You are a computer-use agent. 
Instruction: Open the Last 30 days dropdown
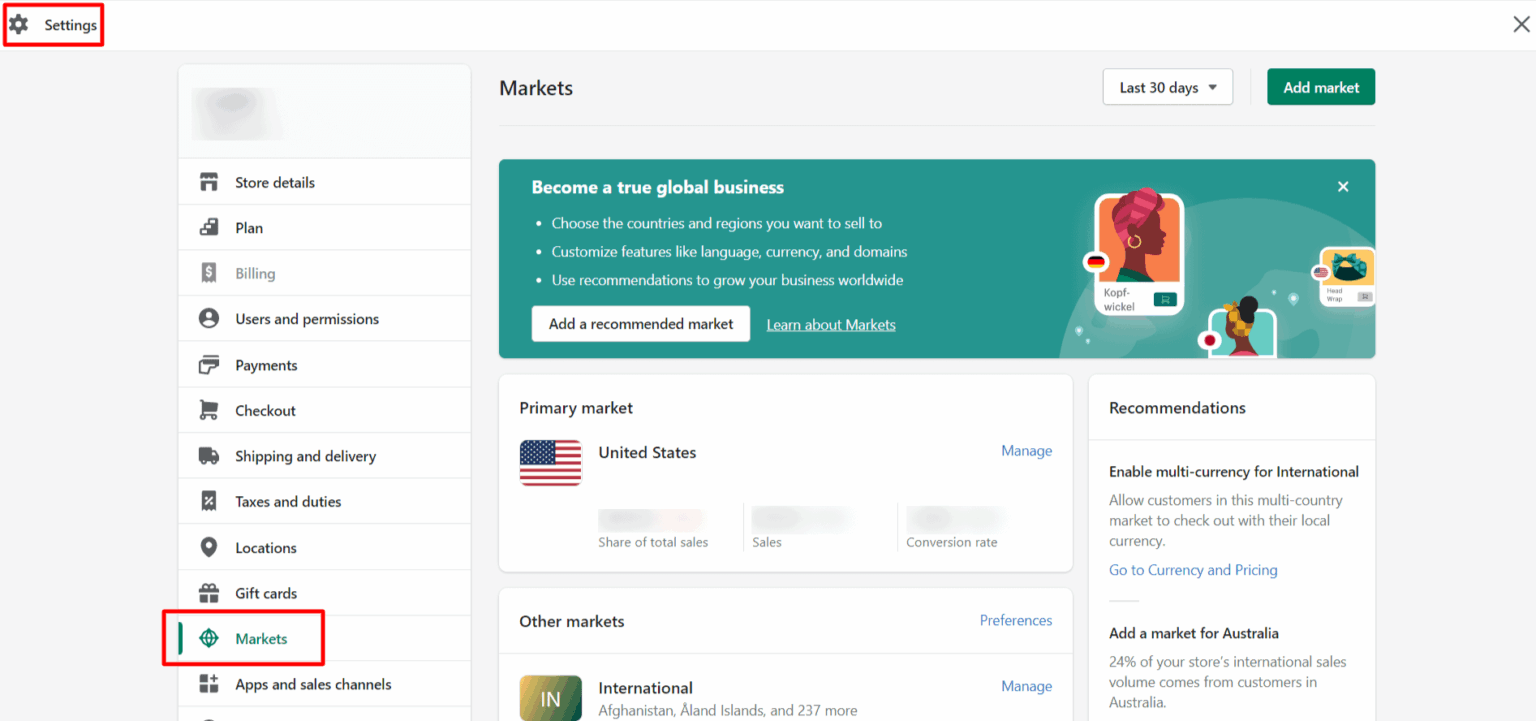tap(1167, 87)
